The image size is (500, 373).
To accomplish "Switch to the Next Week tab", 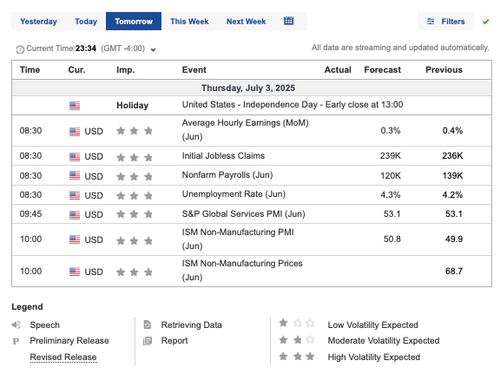I will click(246, 21).
